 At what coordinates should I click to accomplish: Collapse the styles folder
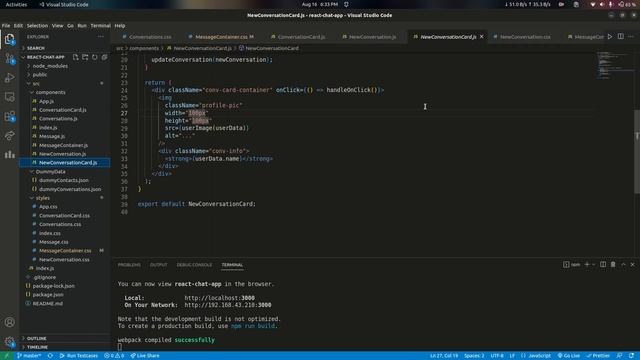point(42,198)
